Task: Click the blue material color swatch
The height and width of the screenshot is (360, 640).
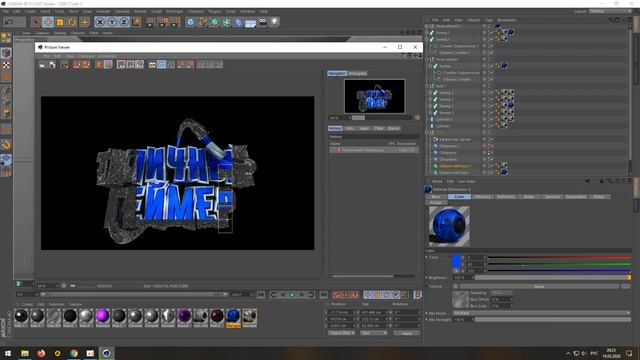Action: pos(456,261)
